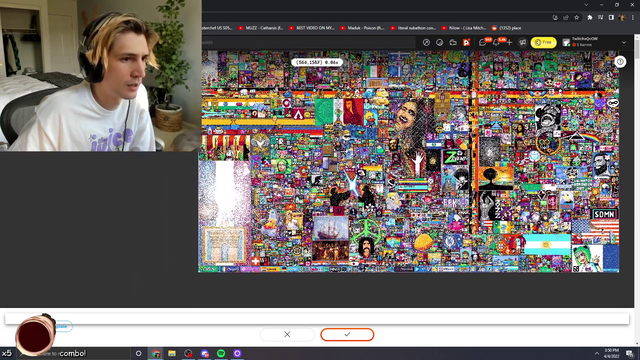Open the taskbar app with red dot
The width and height of the screenshot is (640, 360).
click(188, 353)
